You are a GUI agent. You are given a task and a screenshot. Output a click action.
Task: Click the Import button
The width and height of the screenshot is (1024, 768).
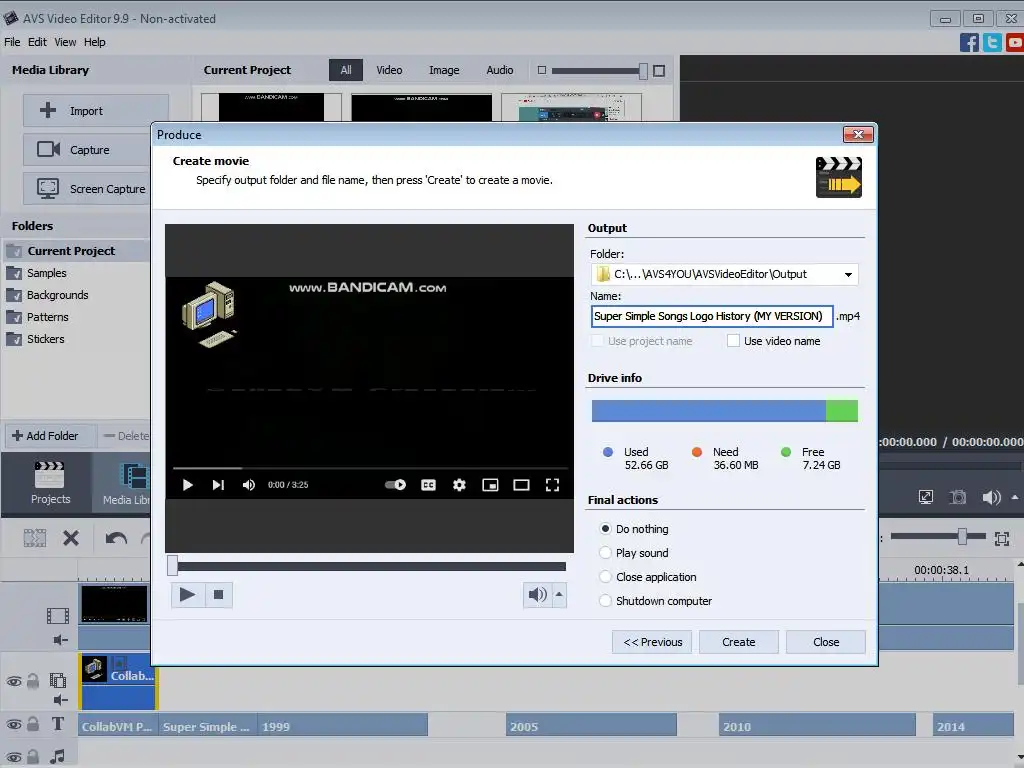pos(95,110)
